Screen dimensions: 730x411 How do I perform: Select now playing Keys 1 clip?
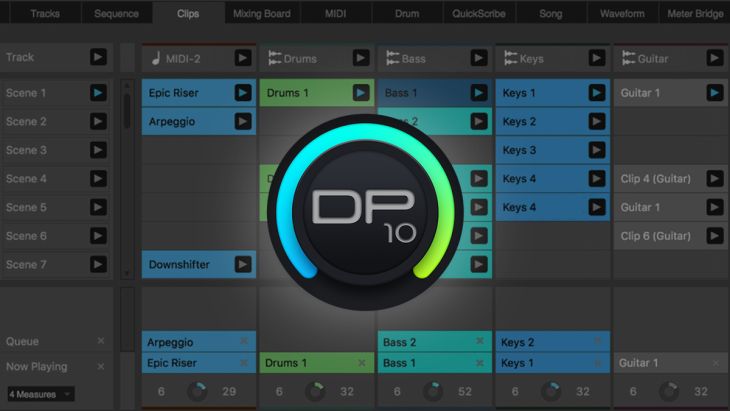click(553, 363)
